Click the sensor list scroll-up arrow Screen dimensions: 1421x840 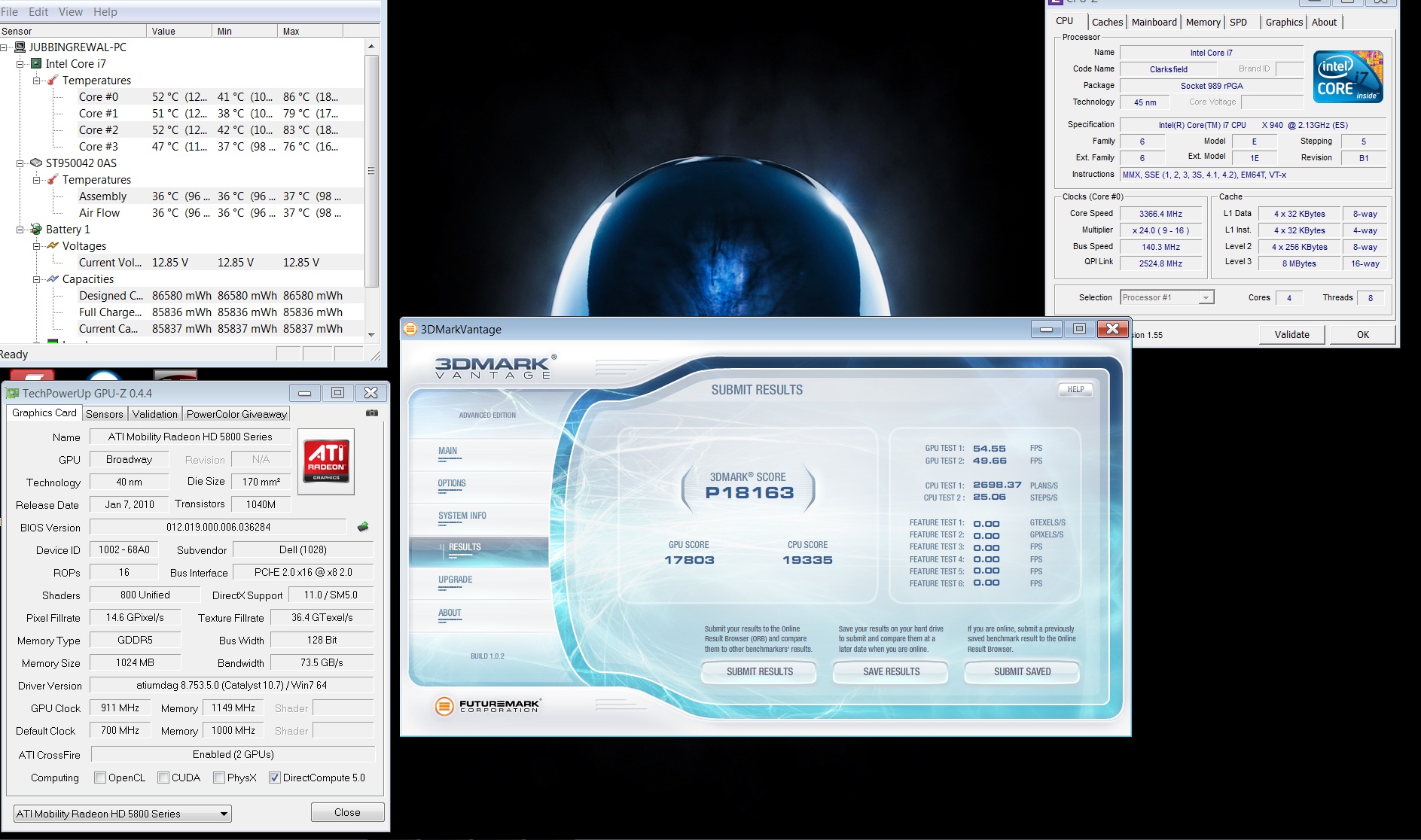point(371,47)
